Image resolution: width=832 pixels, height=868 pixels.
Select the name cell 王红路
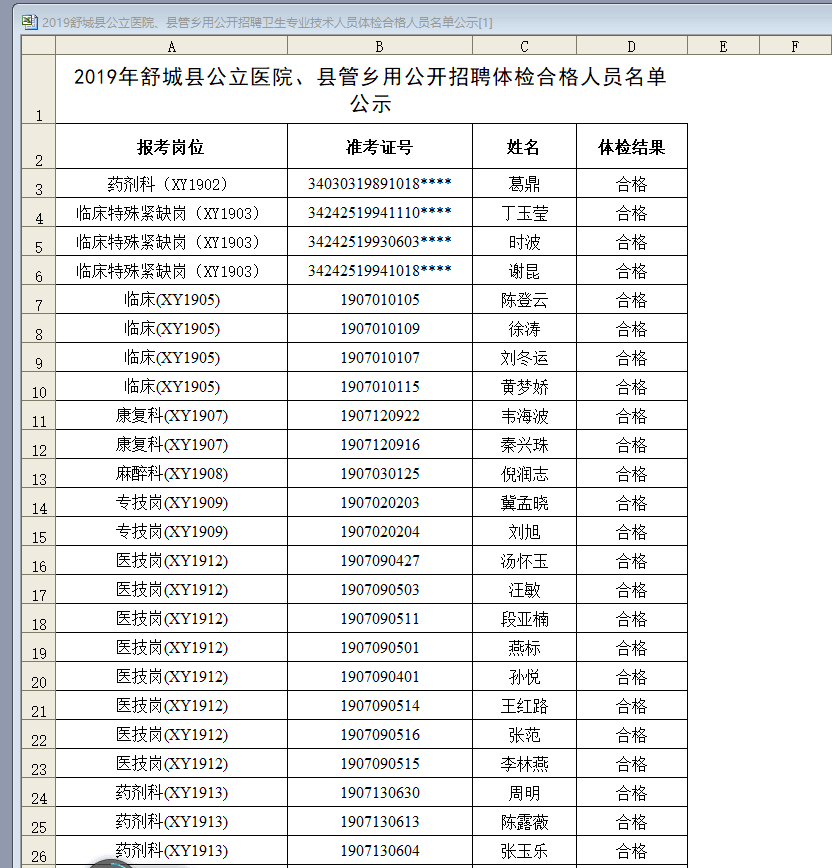[x=524, y=705]
